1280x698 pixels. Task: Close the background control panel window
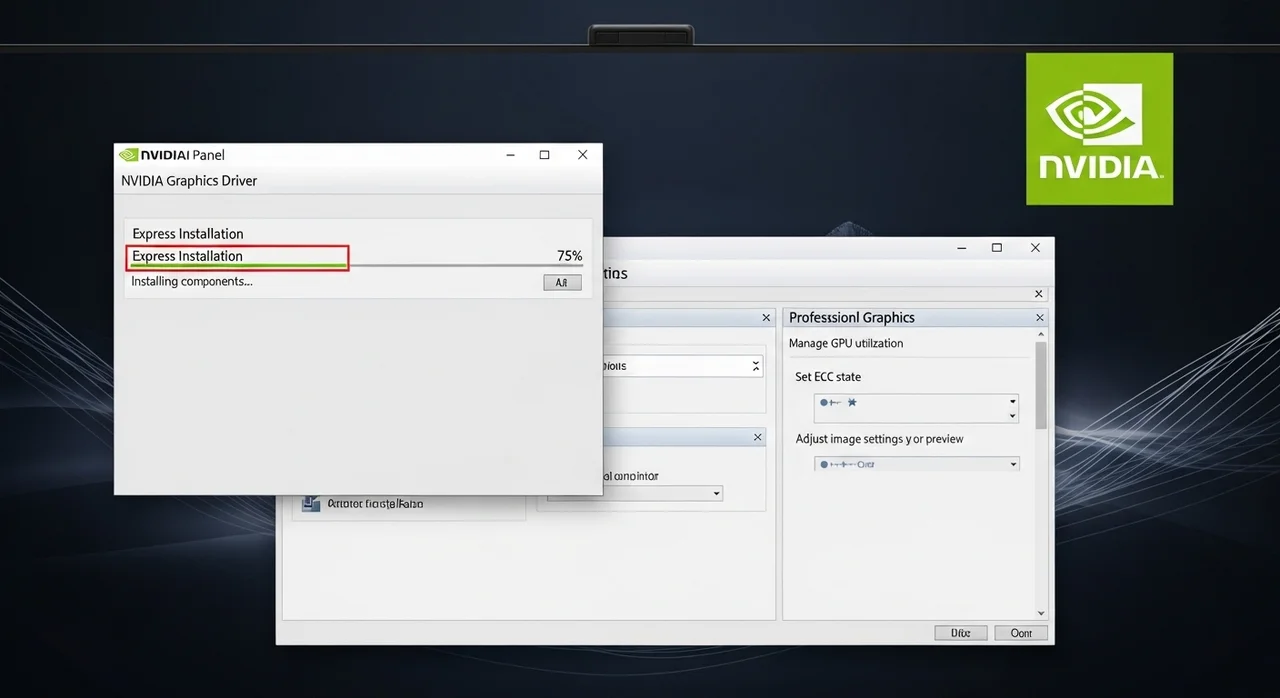tap(1036, 247)
